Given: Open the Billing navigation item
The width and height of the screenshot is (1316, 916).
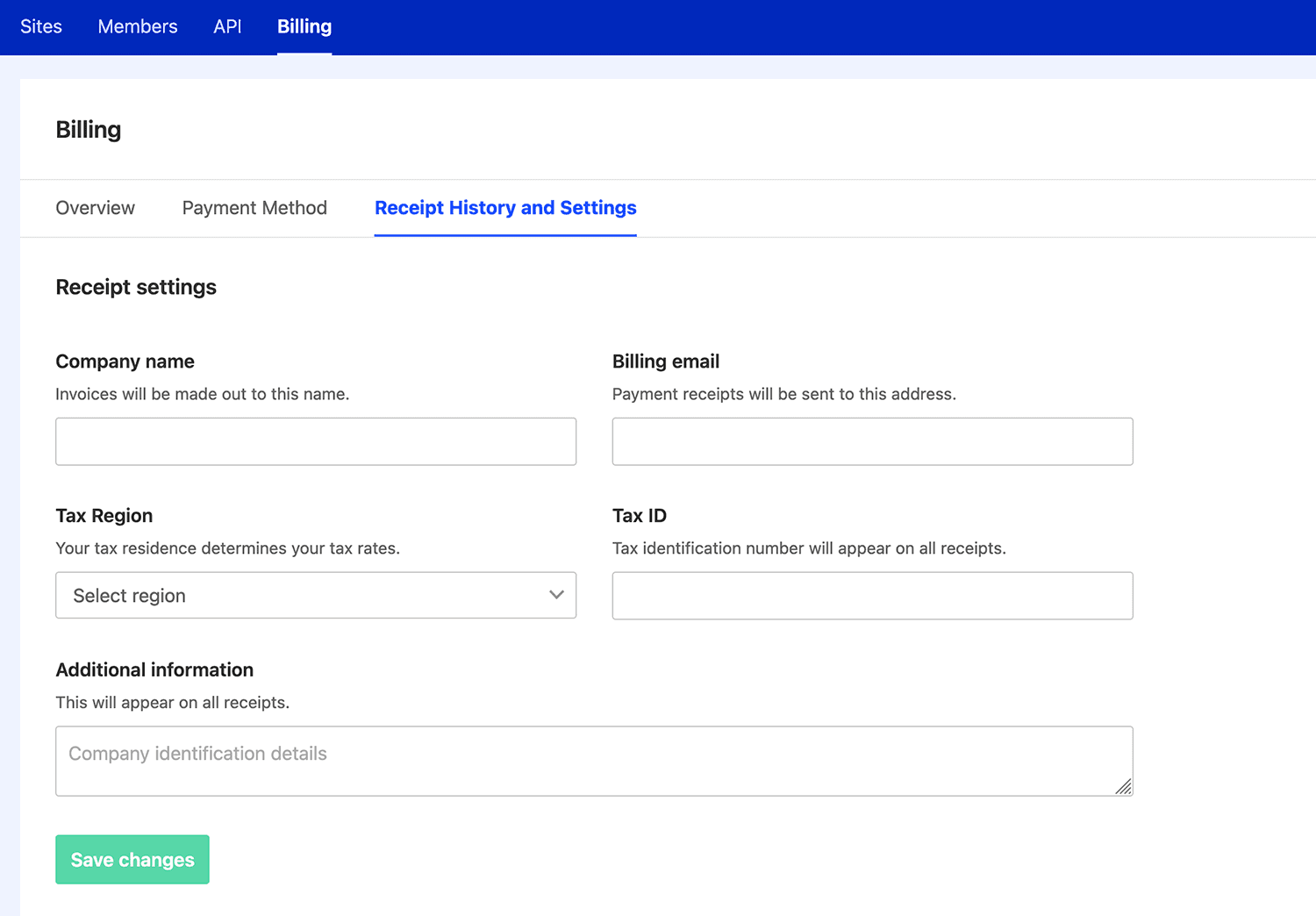Looking at the screenshot, I should (304, 26).
